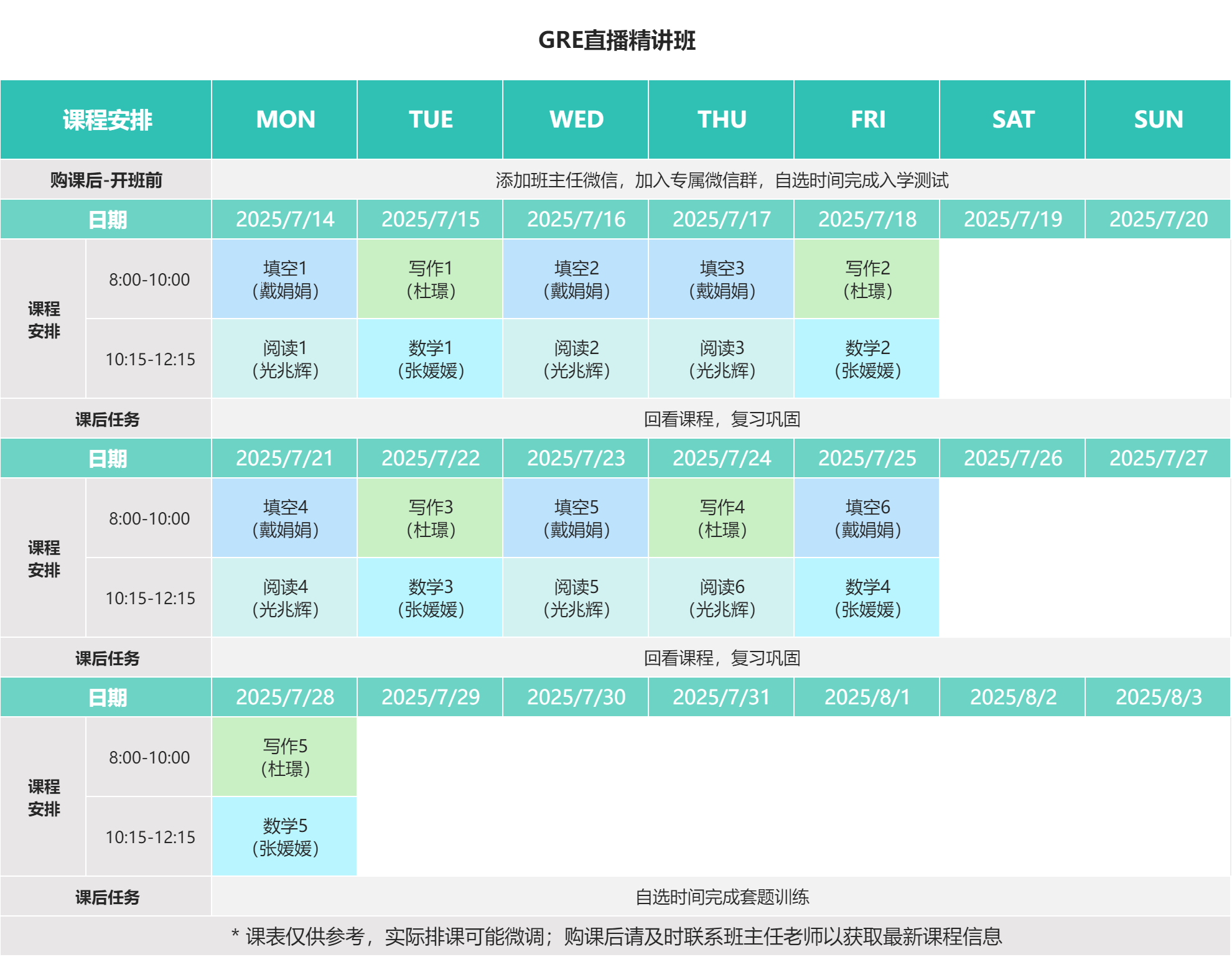Viewport: 1232px width, 957px height.
Task: Click the text 自选时间完成套题训练
Action: point(722,897)
